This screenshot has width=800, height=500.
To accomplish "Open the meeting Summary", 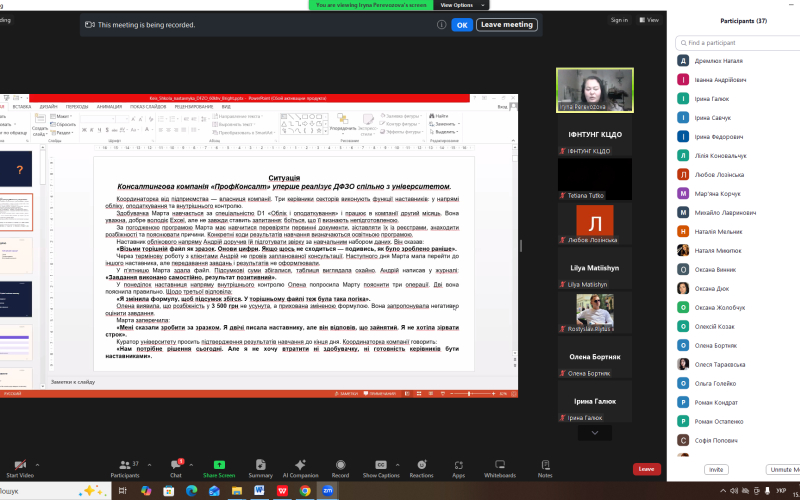I will pos(261,468).
